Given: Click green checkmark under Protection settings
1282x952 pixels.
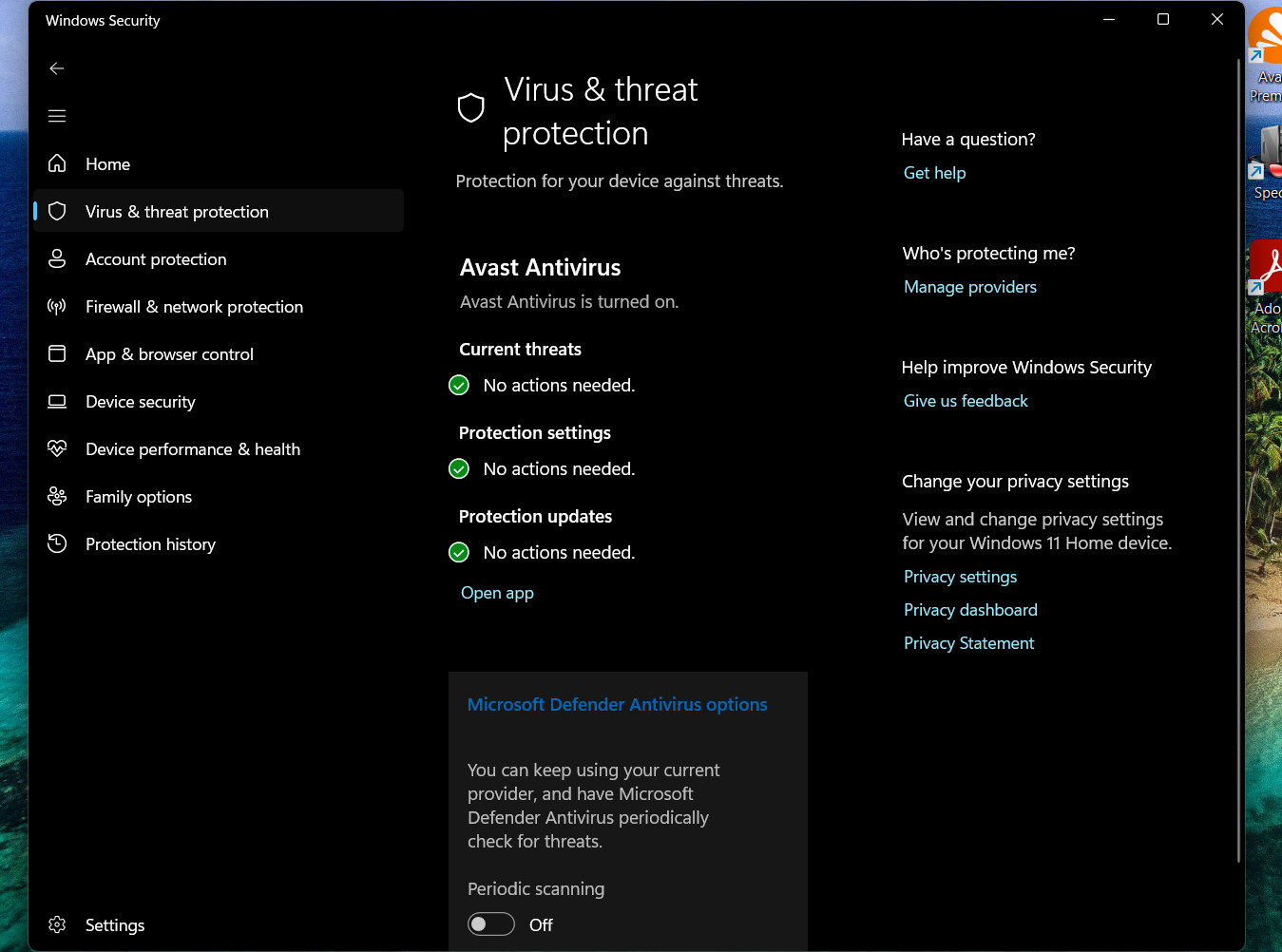Looking at the screenshot, I should 459,468.
